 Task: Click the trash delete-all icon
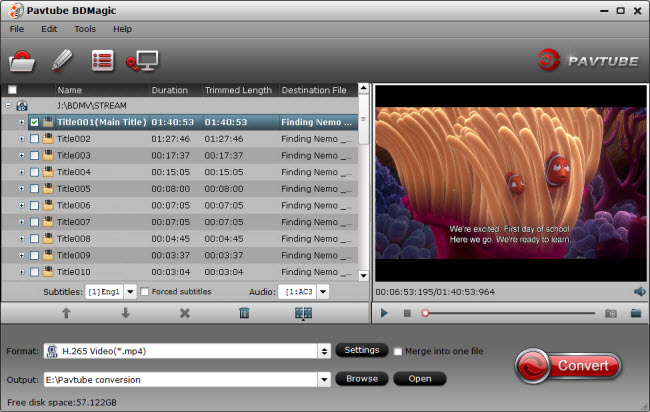pos(244,313)
